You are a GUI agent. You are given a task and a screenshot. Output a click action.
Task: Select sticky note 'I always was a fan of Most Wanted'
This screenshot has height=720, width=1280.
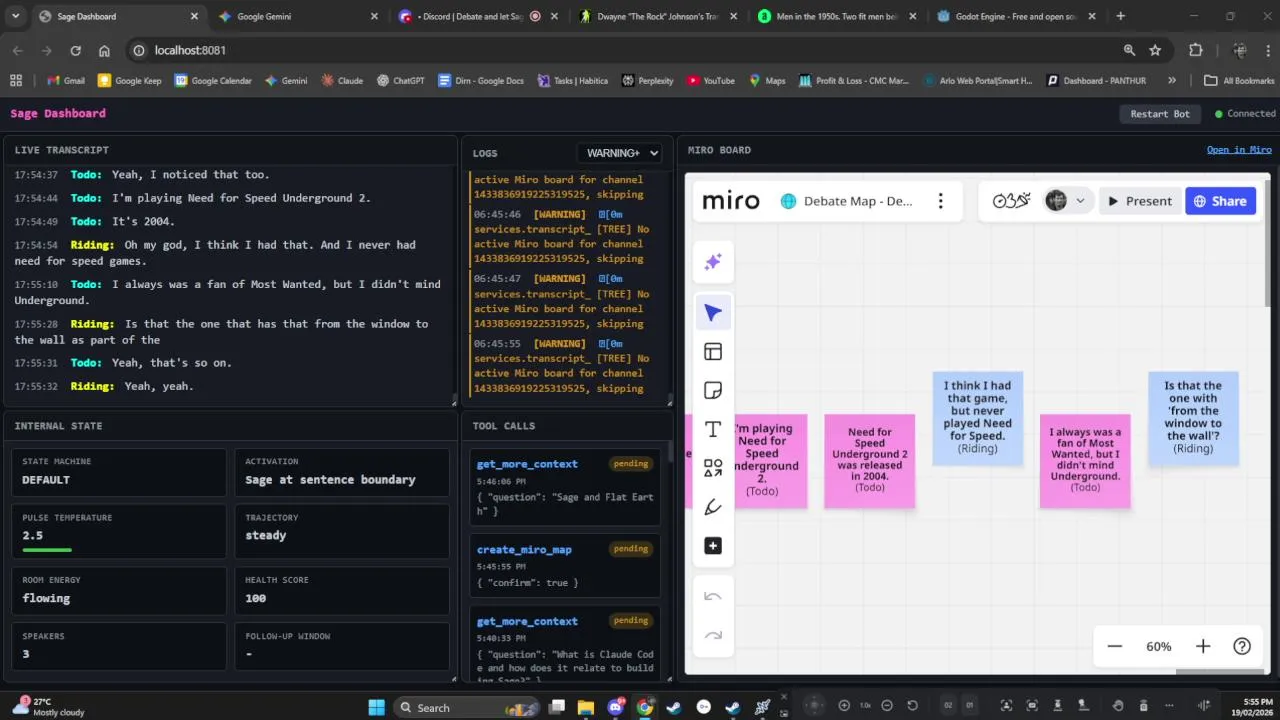1085,461
